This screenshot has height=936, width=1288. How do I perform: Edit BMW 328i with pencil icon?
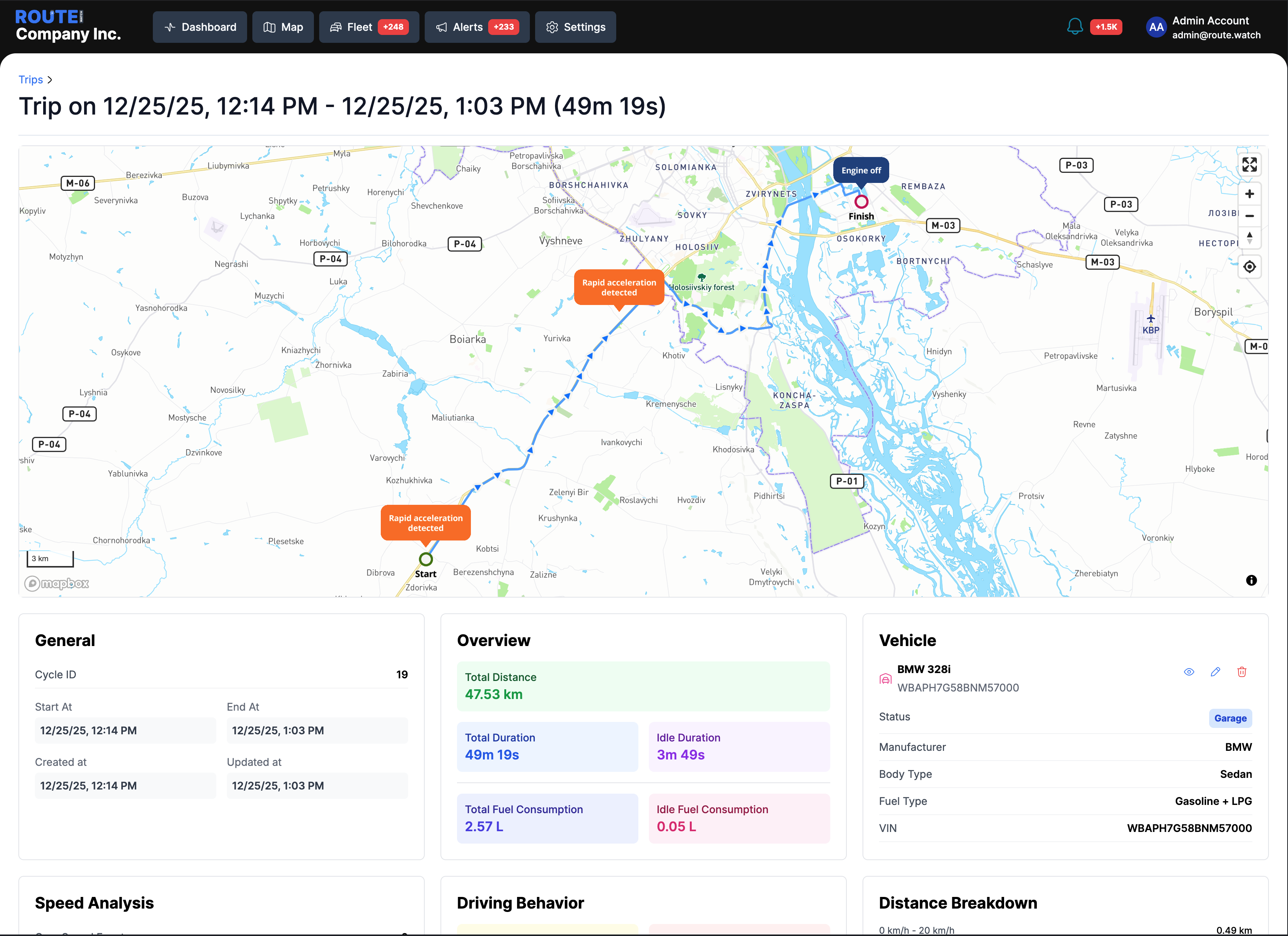1215,672
